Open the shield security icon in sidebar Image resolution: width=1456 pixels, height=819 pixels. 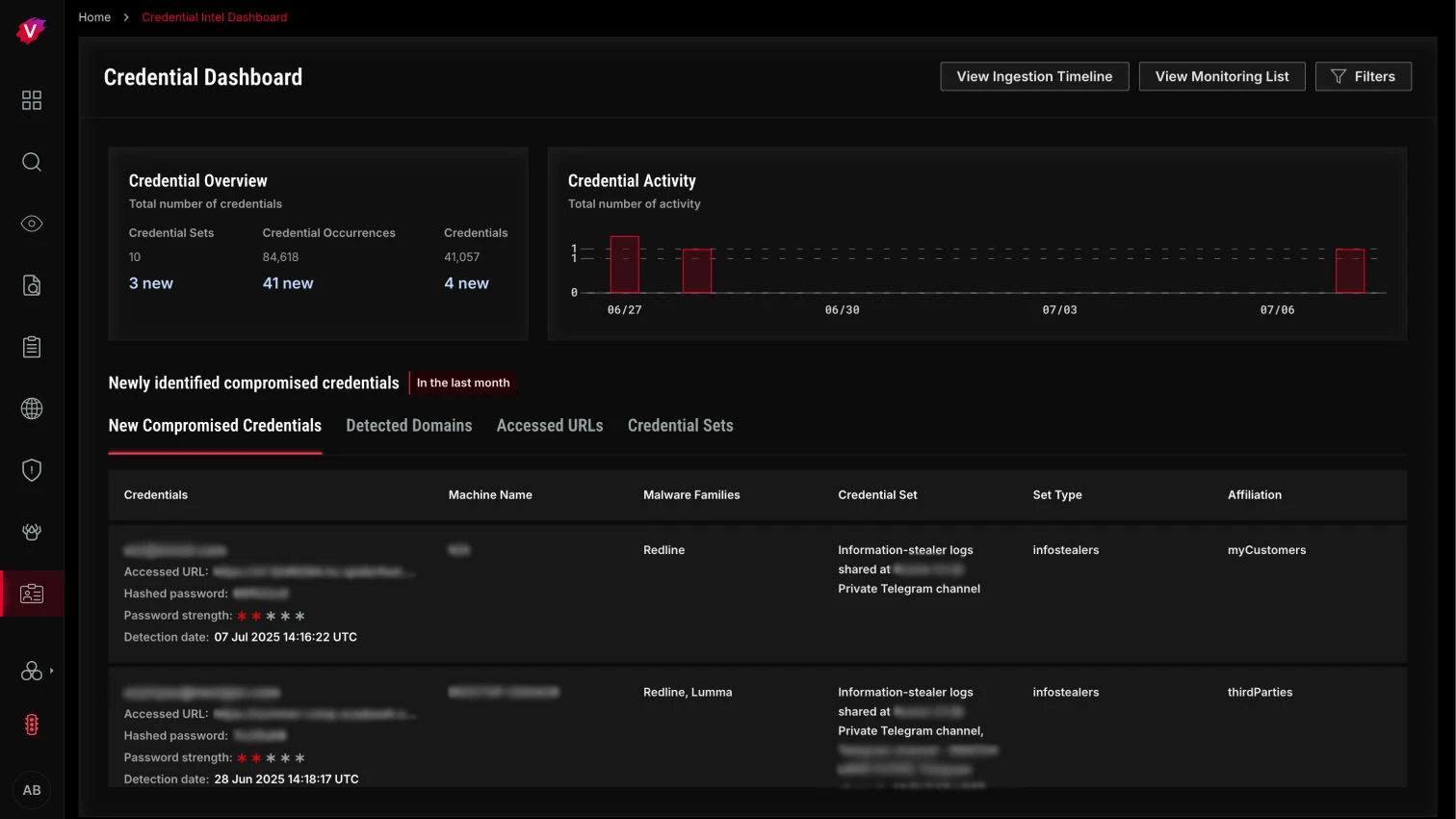pos(32,469)
